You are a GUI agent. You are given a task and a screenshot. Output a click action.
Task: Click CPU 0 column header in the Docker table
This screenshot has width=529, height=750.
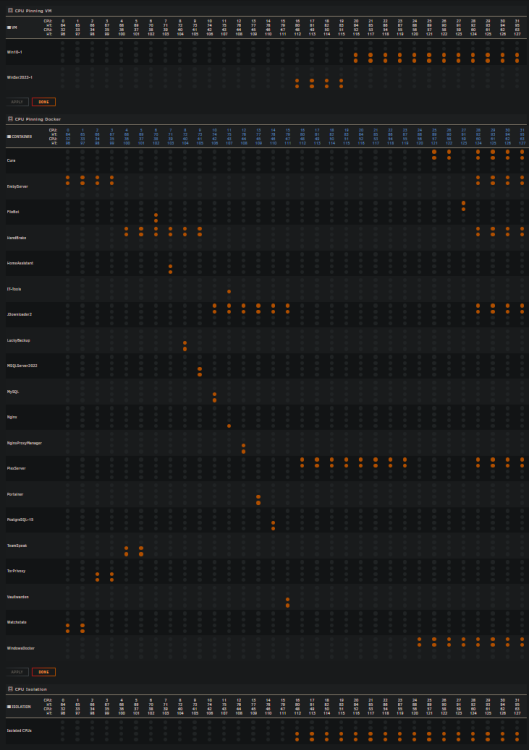(x=68, y=130)
